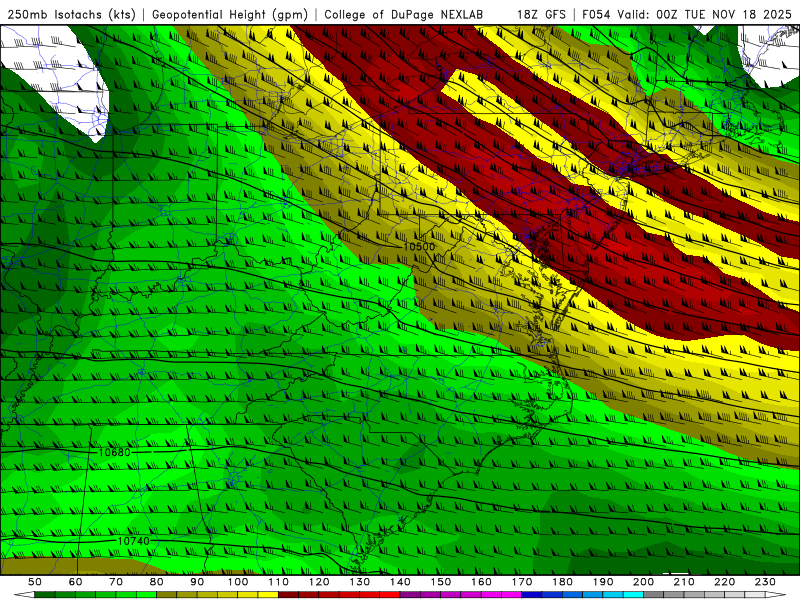Click the "250mb Isotachs (kts)" title text
Image resolution: width=800 pixels, height=600 pixels.
[71, 14]
